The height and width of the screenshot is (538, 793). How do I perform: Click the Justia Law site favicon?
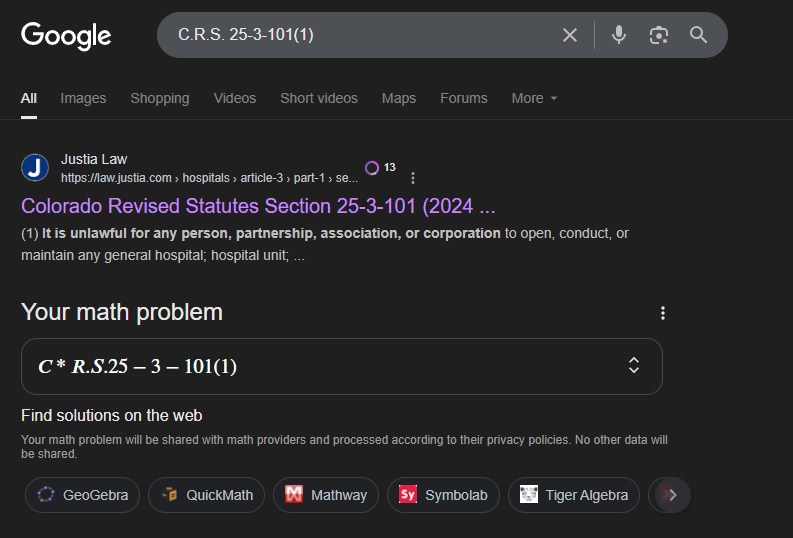point(35,168)
